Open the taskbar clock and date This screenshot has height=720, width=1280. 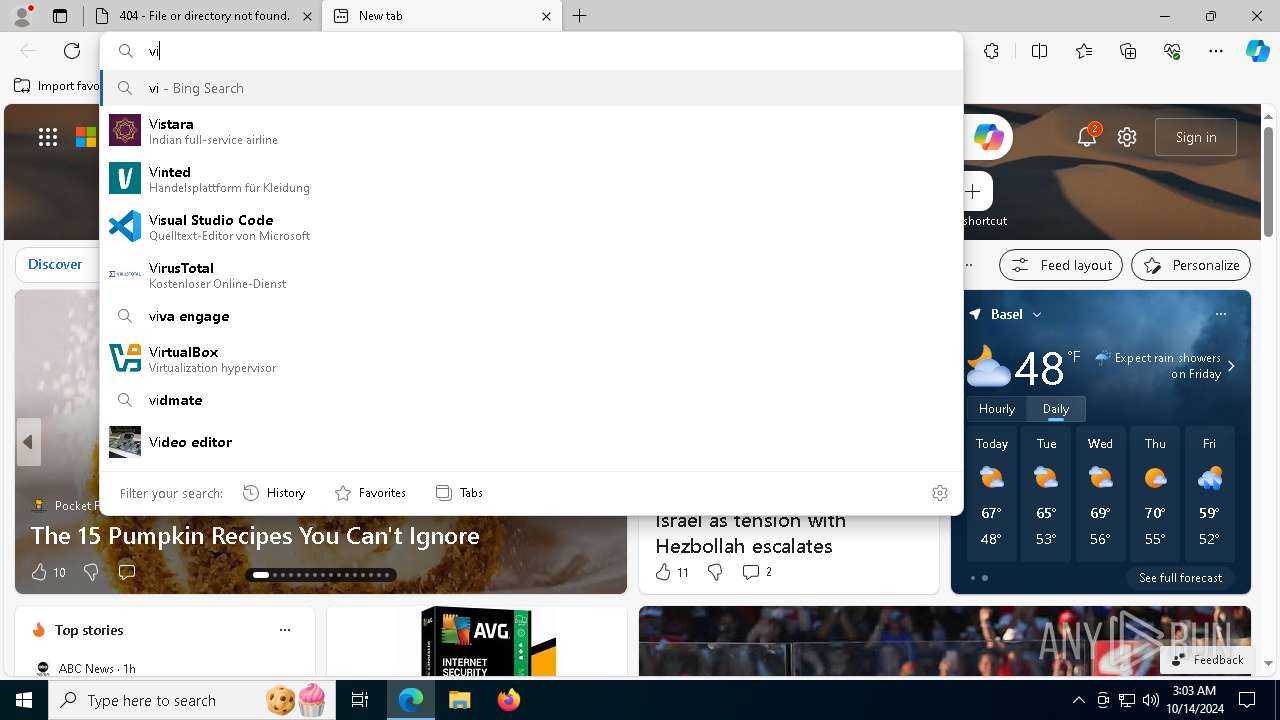click(x=1194, y=700)
